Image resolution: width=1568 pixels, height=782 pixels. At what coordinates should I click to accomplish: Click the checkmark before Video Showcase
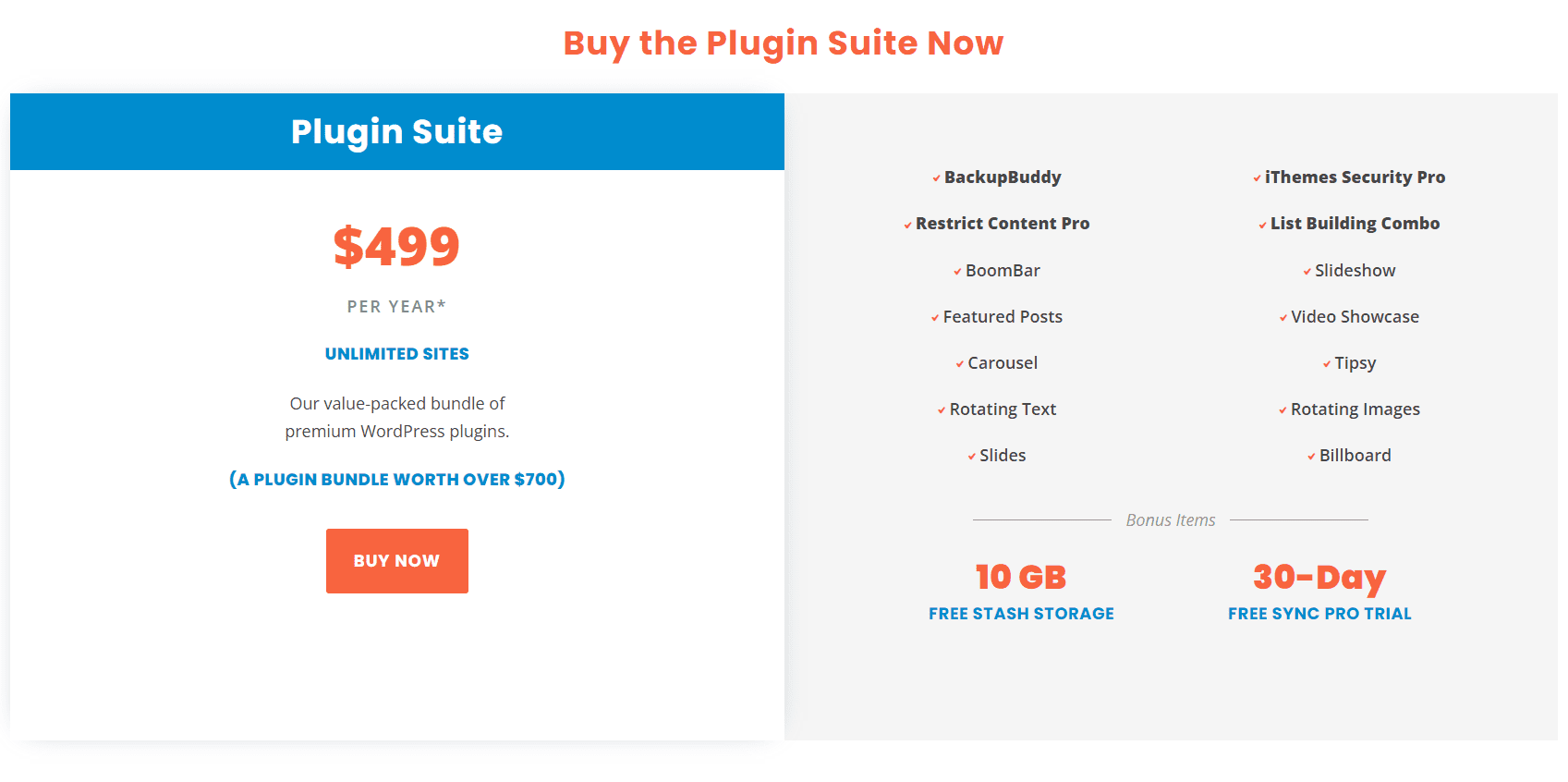pyautogui.click(x=1283, y=318)
